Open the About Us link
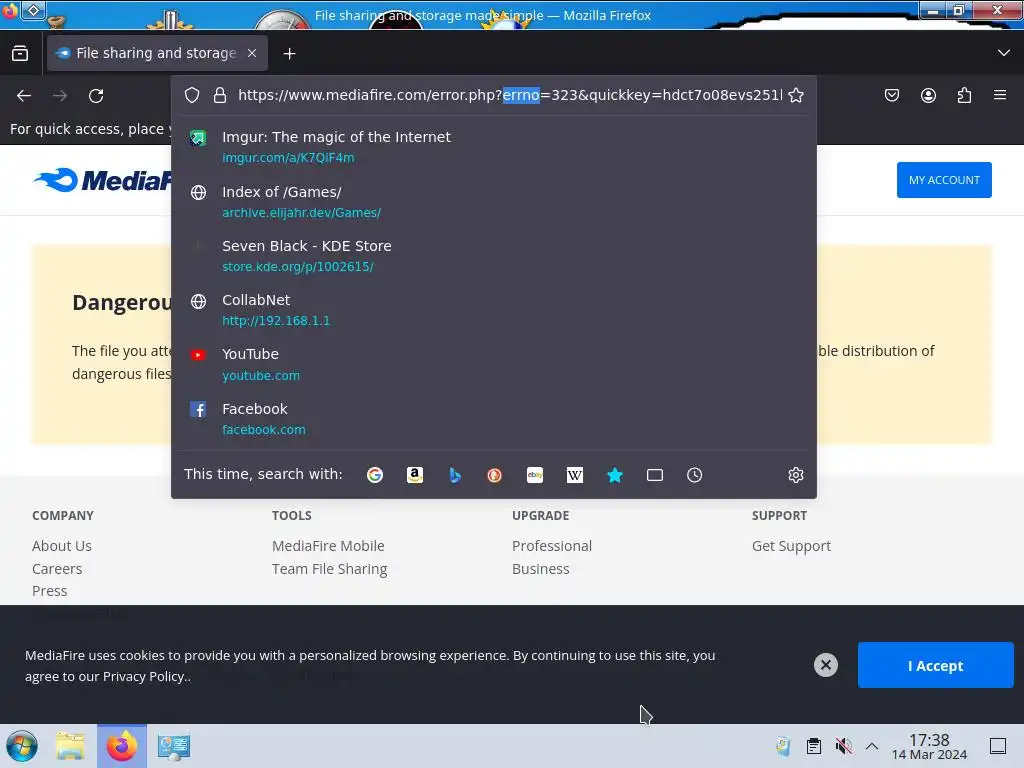Image resolution: width=1024 pixels, height=768 pixels. (61, 546)
